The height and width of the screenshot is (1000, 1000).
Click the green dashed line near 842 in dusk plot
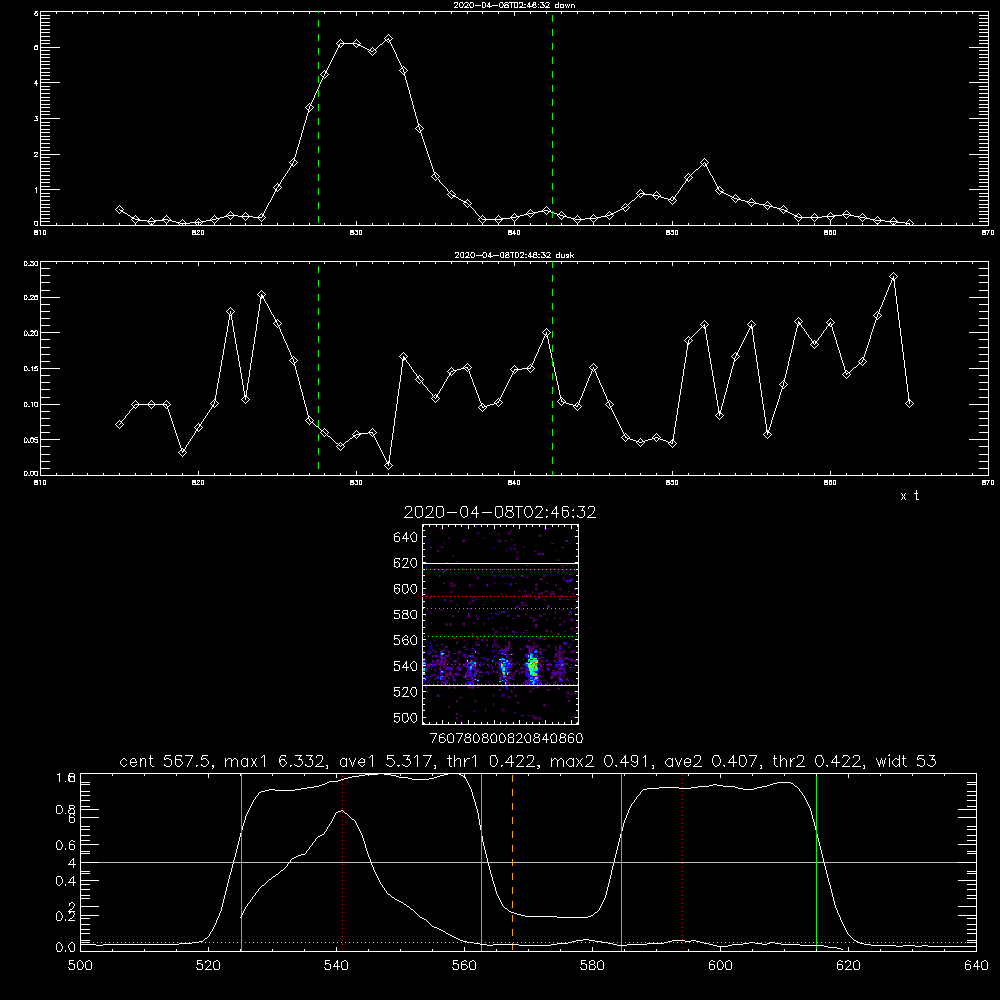point(552,368)
